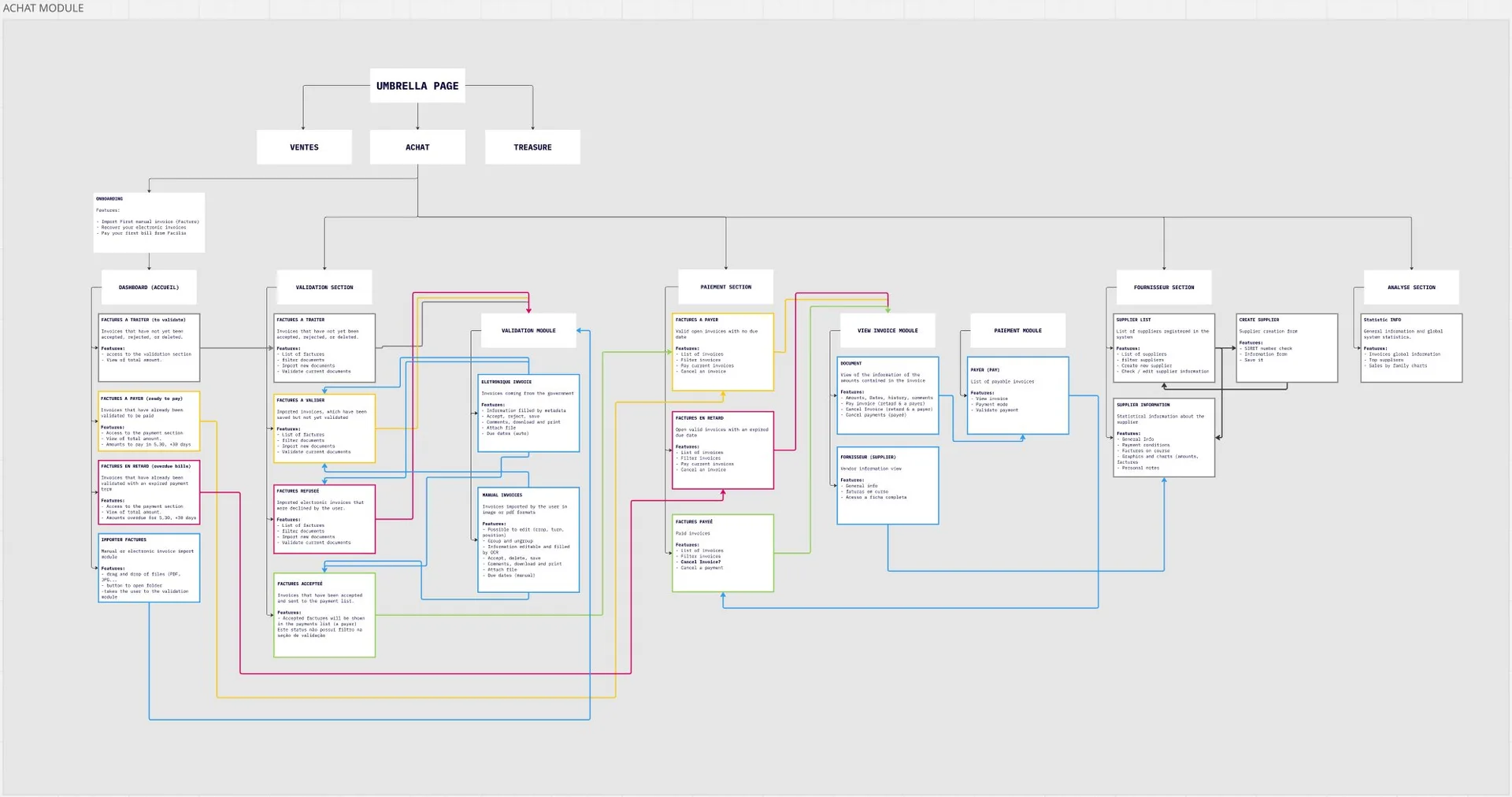Click the FOURNISSEUR SECTION header box

[1164, 287]
